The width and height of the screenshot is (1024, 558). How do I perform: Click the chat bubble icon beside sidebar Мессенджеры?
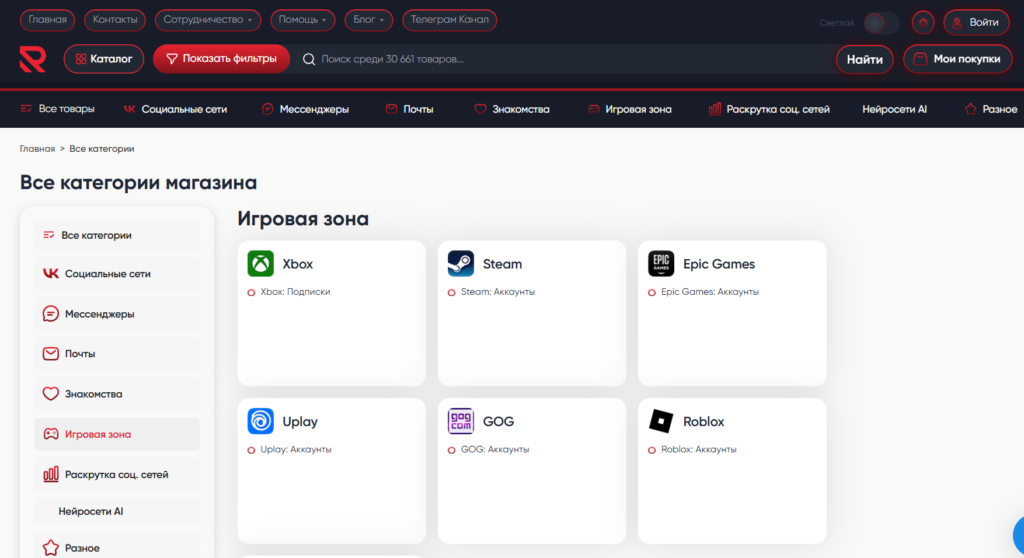(50, 314)
